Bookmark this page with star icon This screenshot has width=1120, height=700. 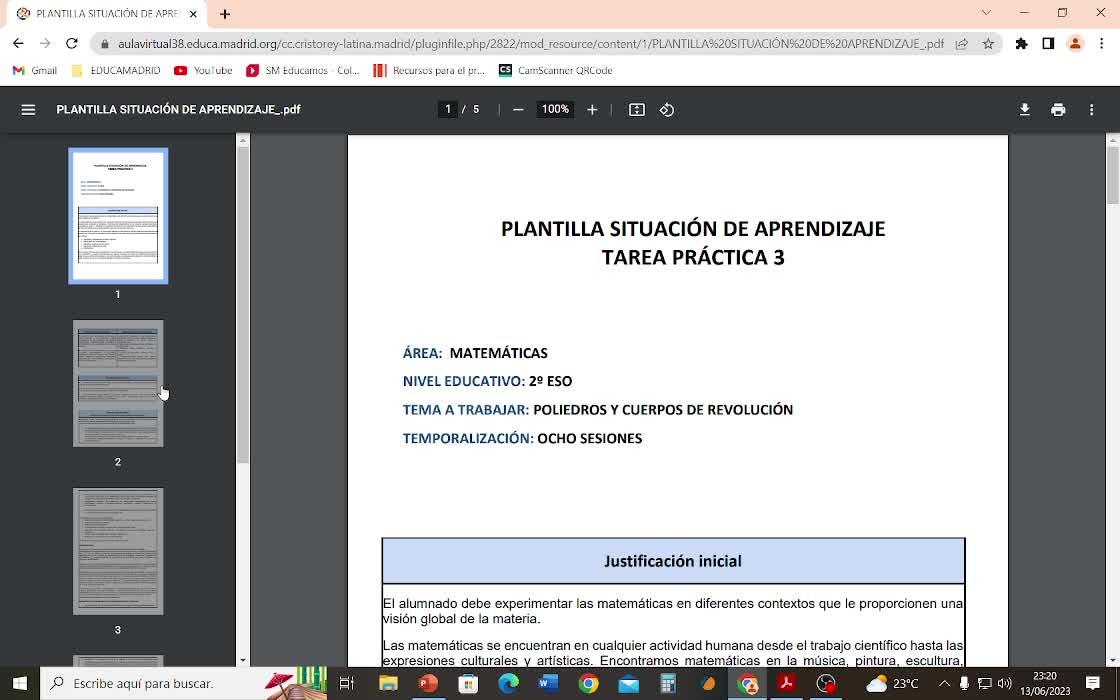click(x=988, y=44)
